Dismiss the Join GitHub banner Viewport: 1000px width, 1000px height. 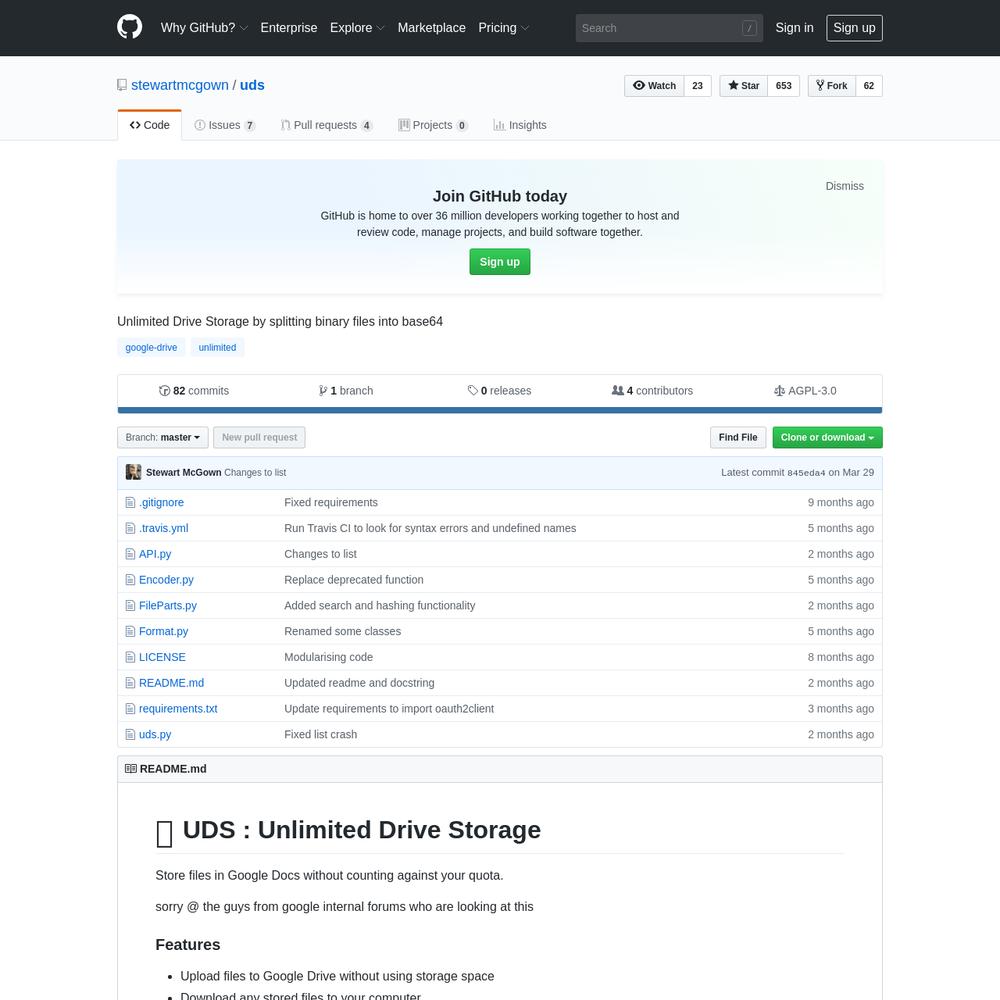click(x=845, y=186)
